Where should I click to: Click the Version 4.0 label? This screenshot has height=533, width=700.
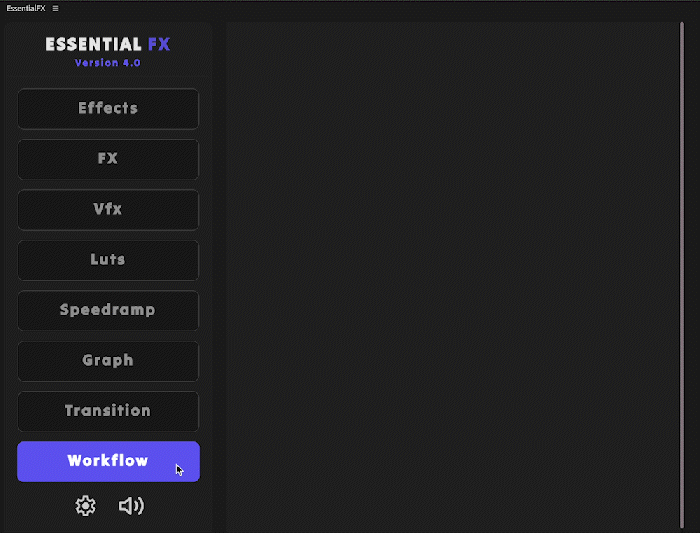coord(107,63)
